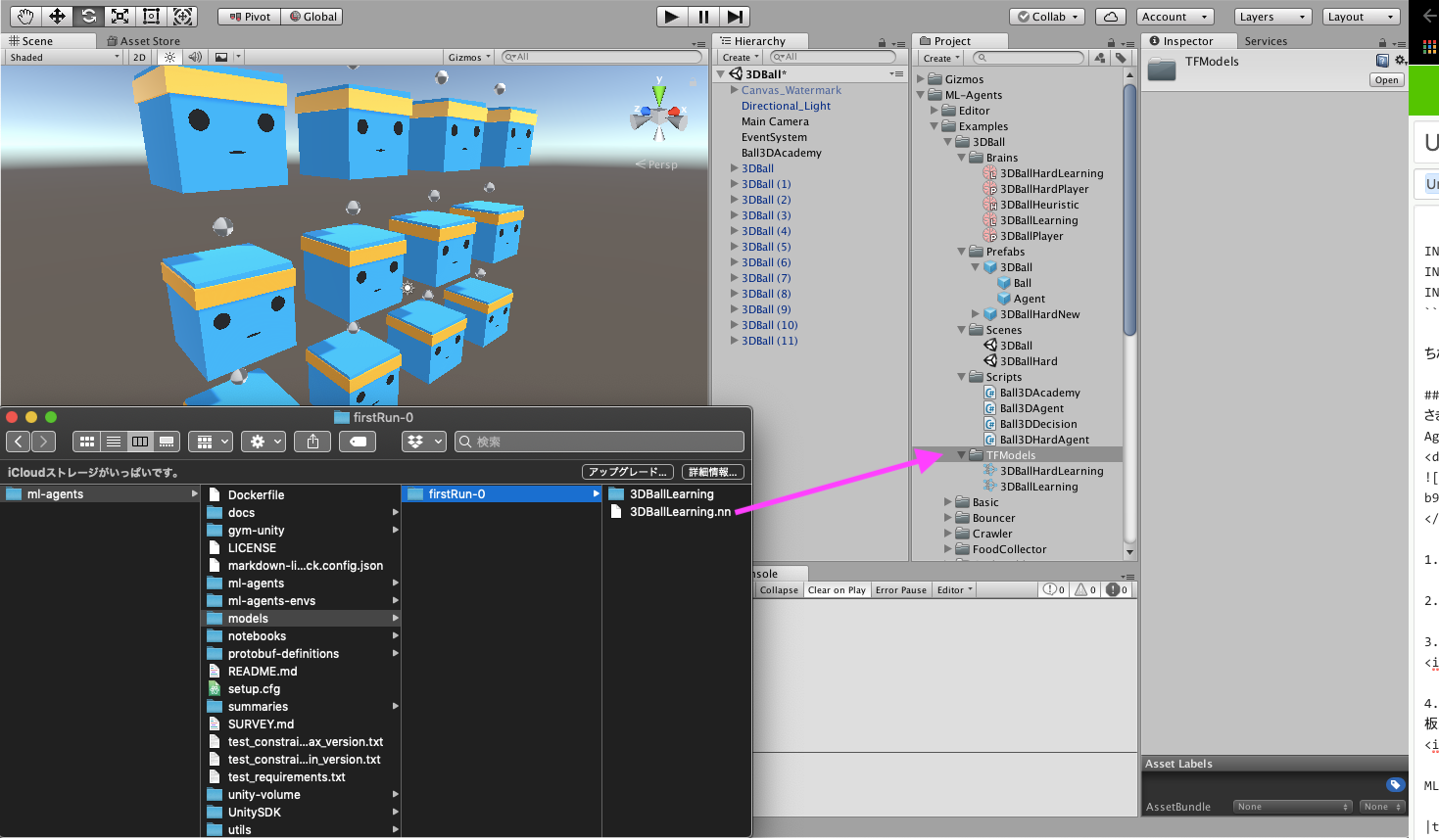Click the アップグレード button in Finder
The image size is (1439, 840).
click(626, 472)
